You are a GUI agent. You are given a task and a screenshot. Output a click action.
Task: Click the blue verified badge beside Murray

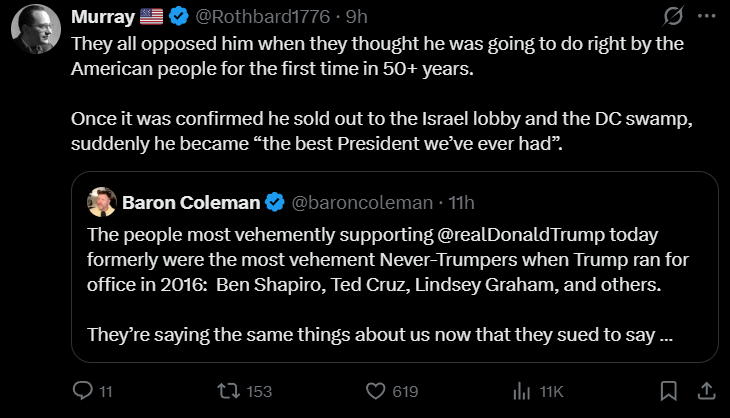(x=179, y=17)
